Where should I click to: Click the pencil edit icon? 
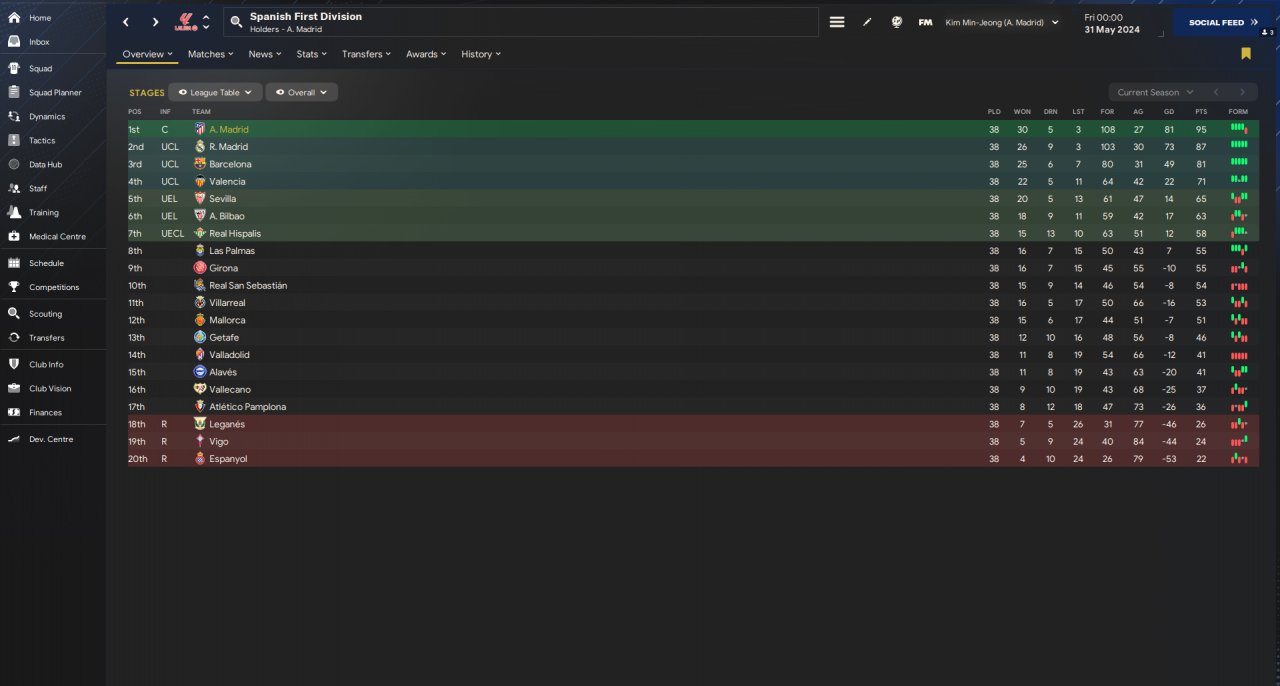click(x=867, y=22)
